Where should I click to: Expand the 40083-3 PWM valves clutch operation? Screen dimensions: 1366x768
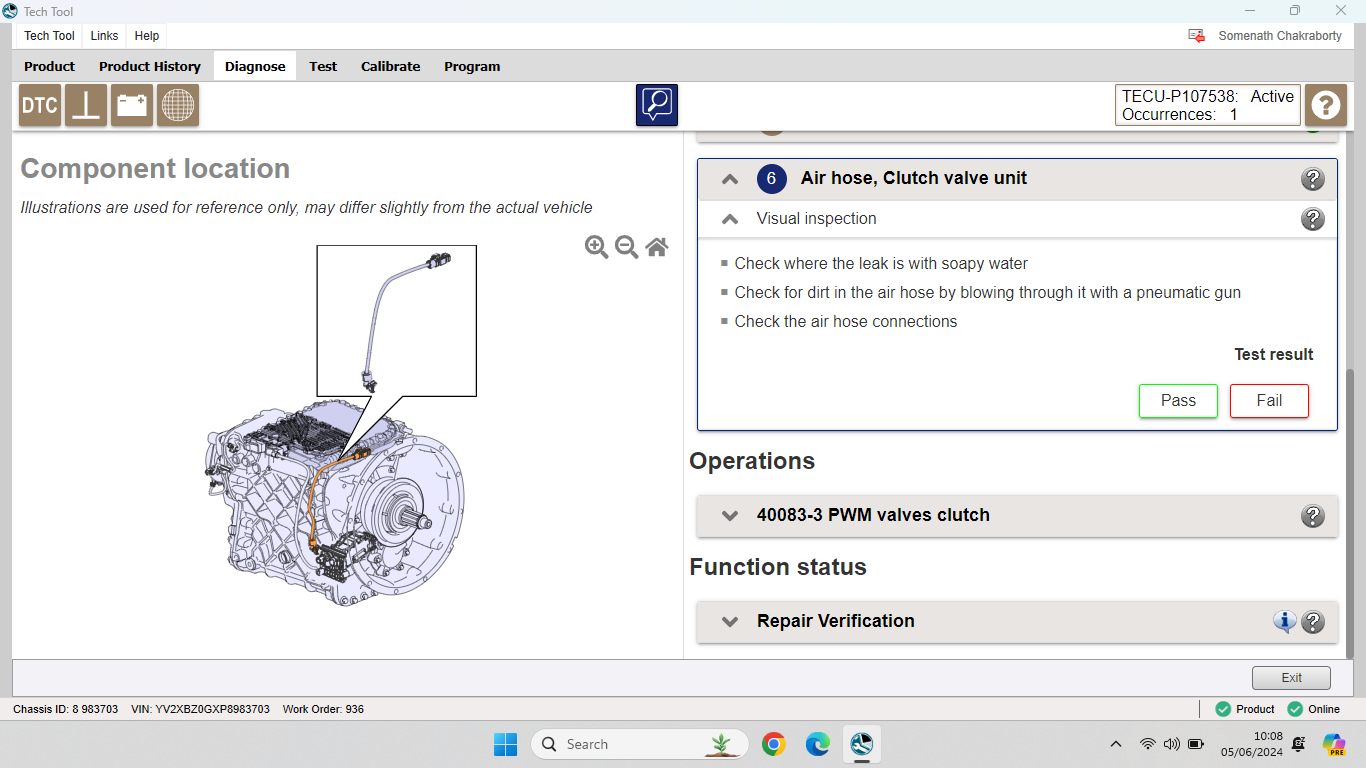pos(730,516)
